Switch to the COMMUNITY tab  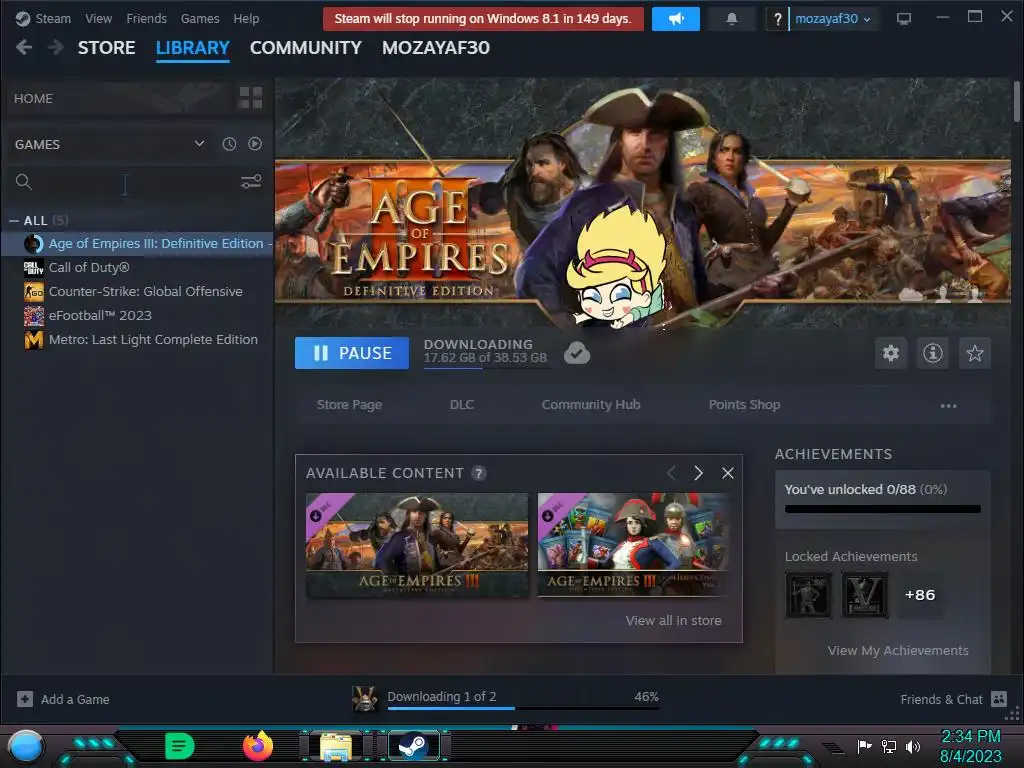(x=306, y=48)
